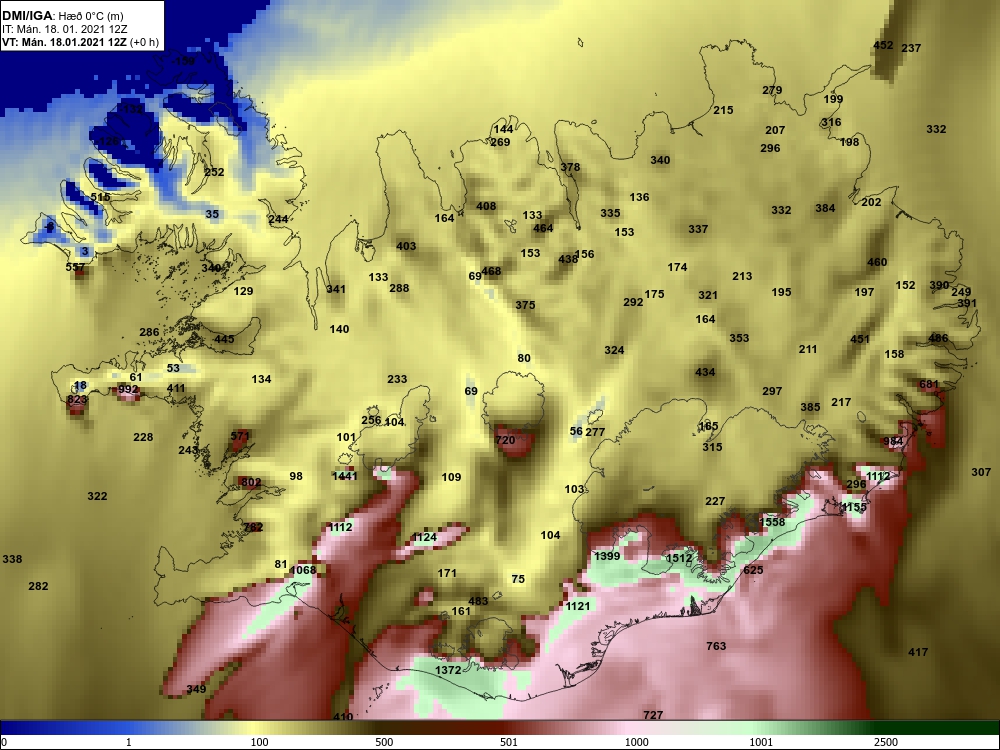Click the map value 215
The height and width of the screenshot is (750, 1000).
click(x=723, y=110)
